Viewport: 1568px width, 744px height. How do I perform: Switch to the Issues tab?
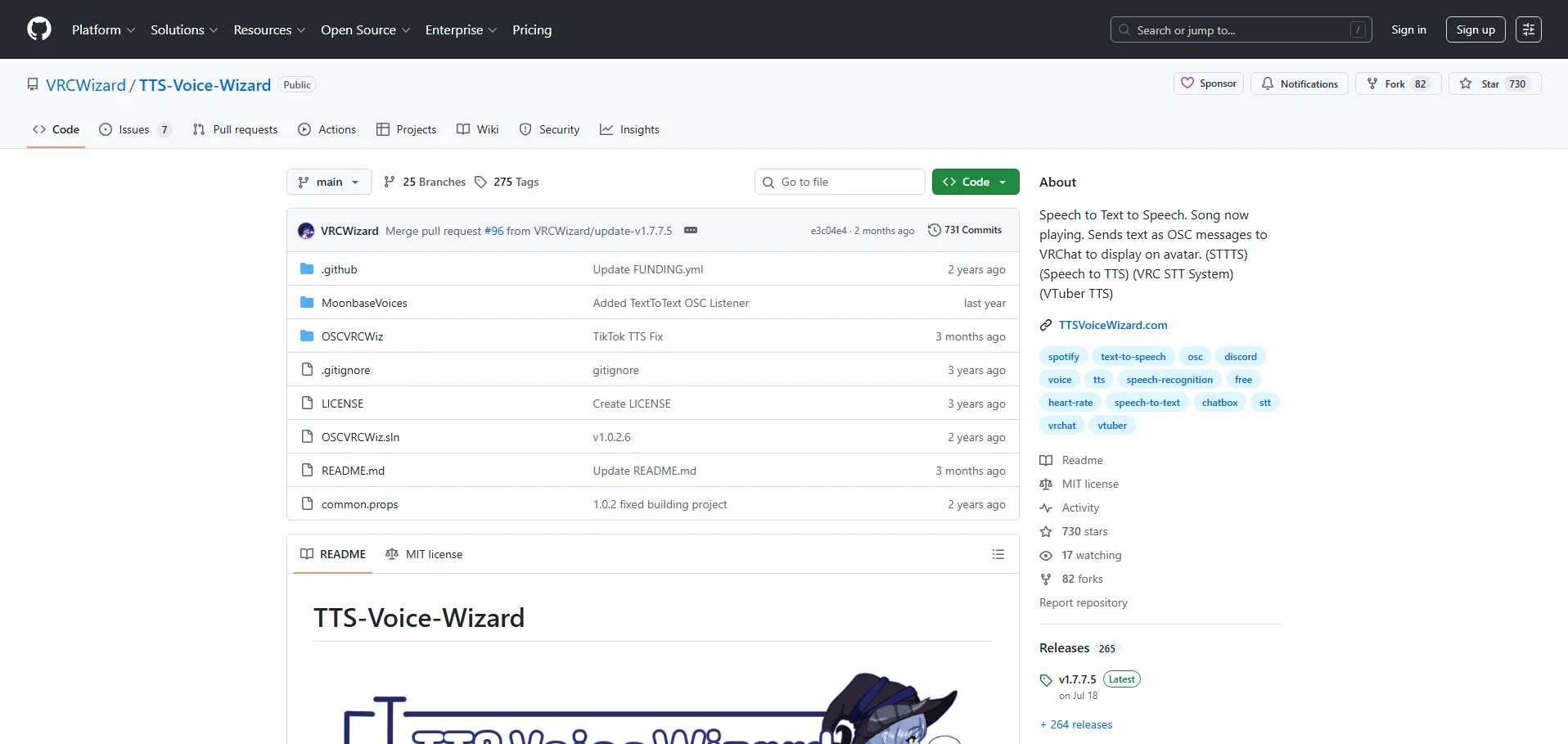coord(134,129)
